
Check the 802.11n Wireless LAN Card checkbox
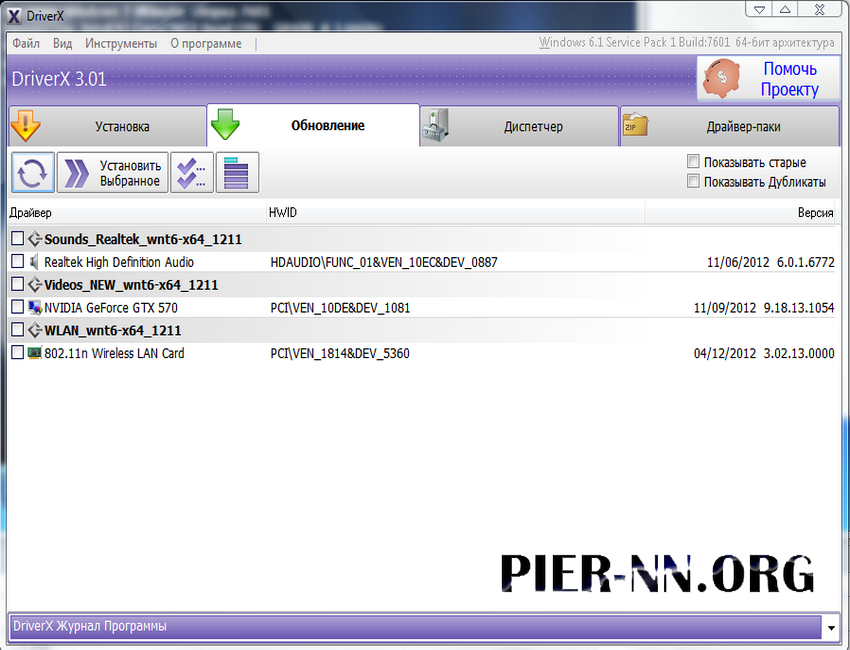pyautogui.click(x=17, y=352)
